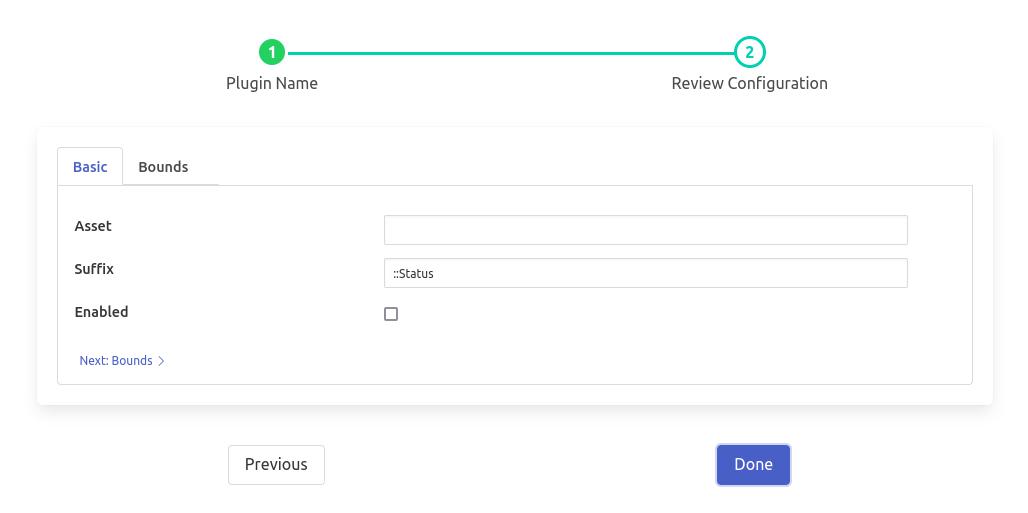Click empty space right of Enabled checkbox

[650, 314]
